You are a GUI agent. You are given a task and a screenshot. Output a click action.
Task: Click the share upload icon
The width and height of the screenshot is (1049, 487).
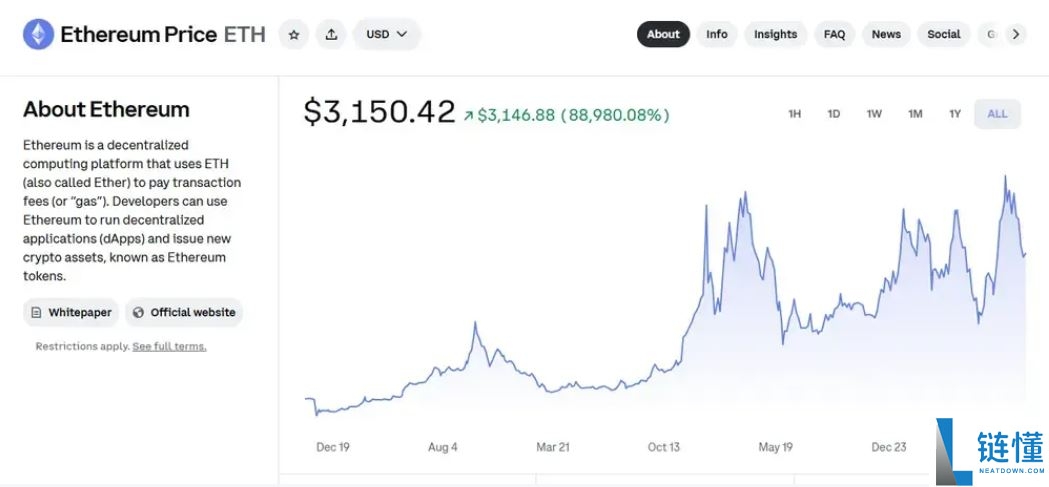click(331, 34)
